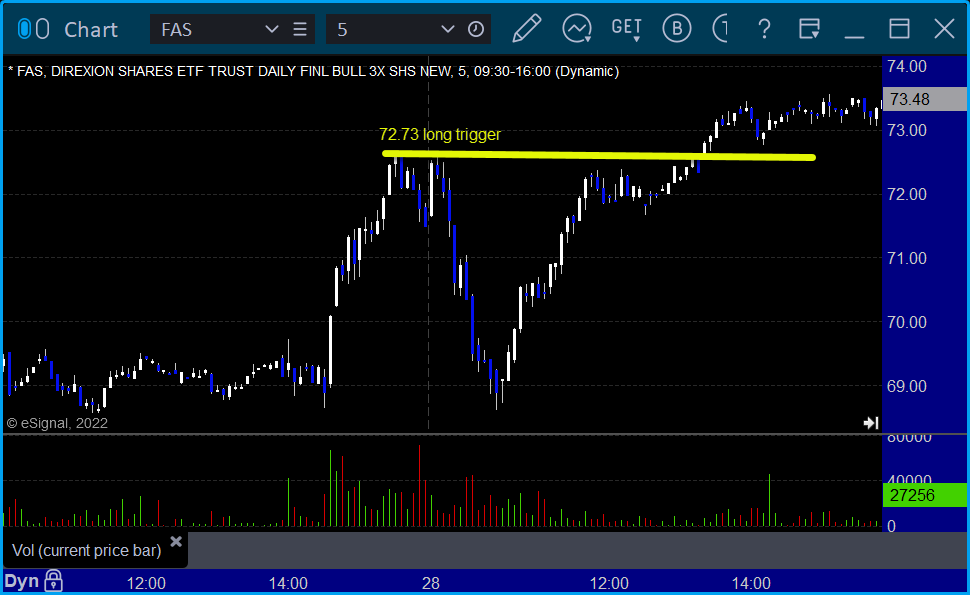The image size is (970, 595).
Task: Click the time template clock icon
Action: point(476,29)
